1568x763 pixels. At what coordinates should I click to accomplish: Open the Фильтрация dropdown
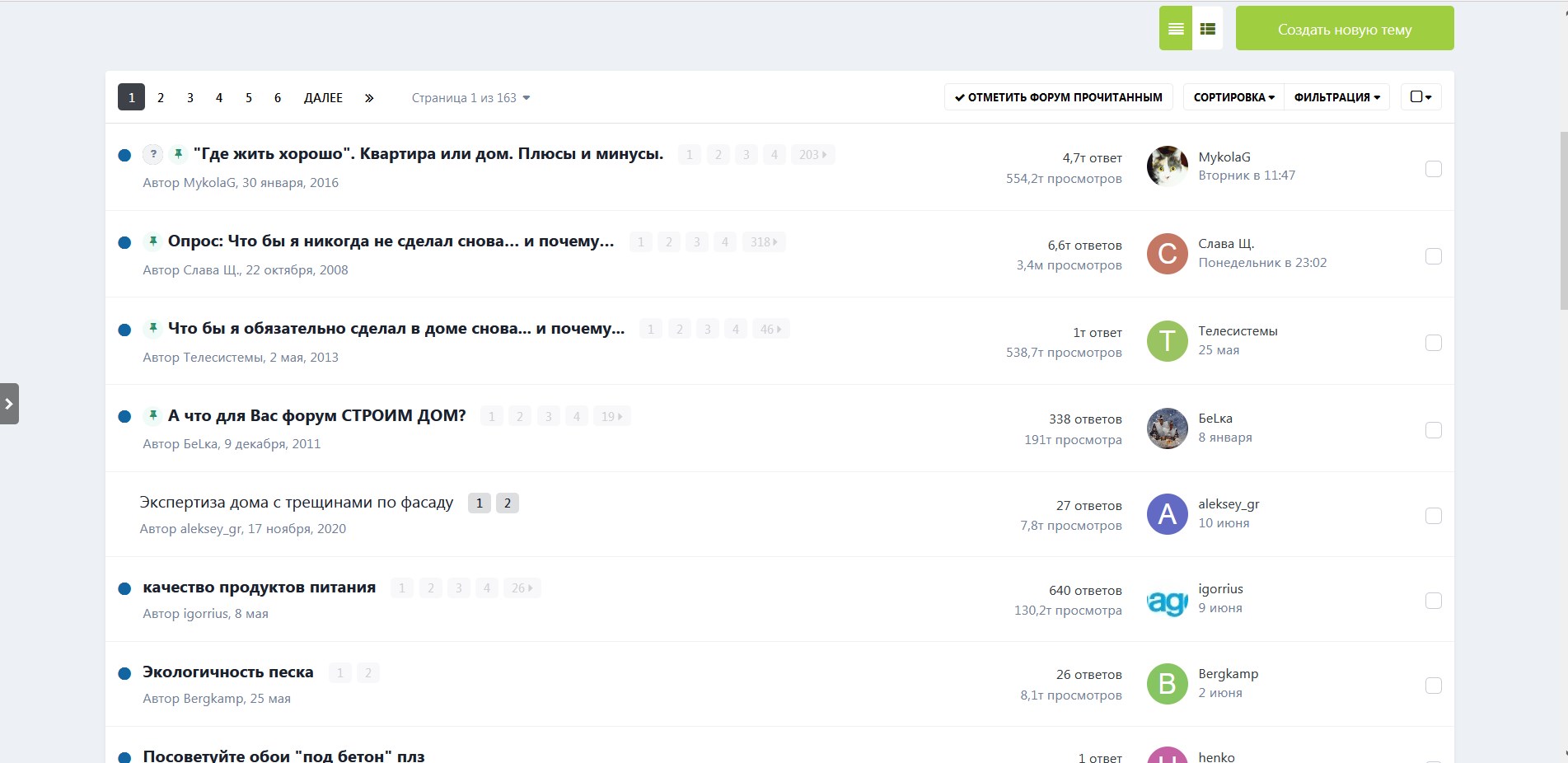point(1336,97)
